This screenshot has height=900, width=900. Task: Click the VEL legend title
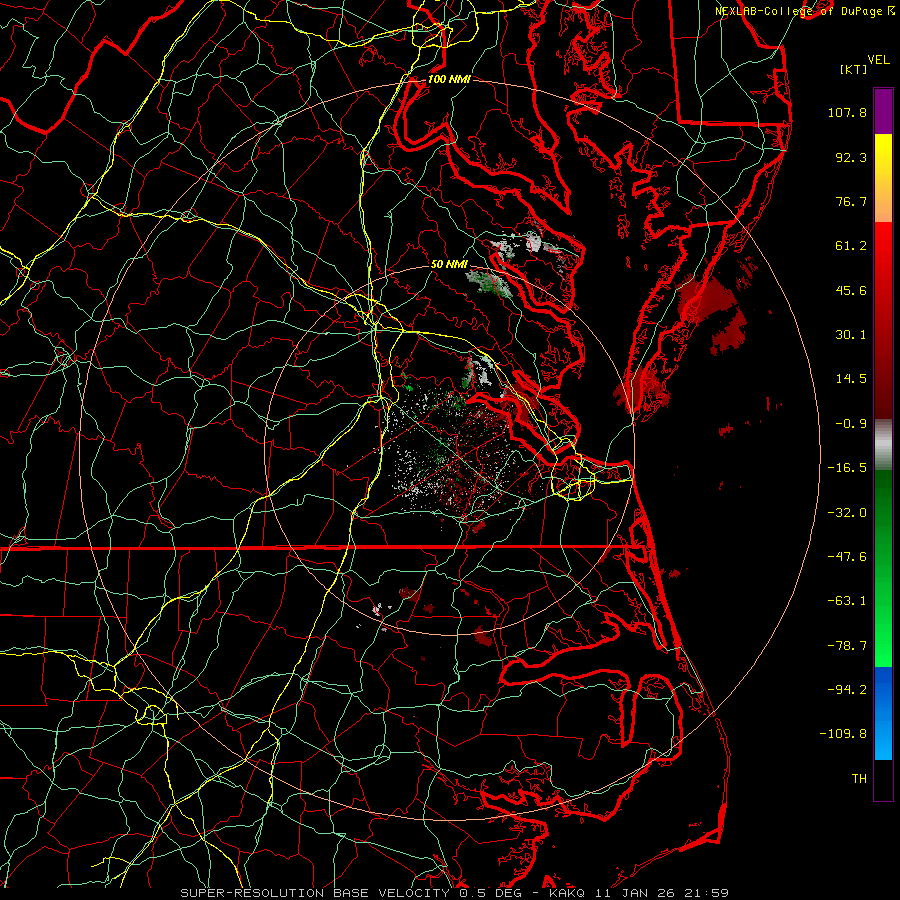coord(878,60)
